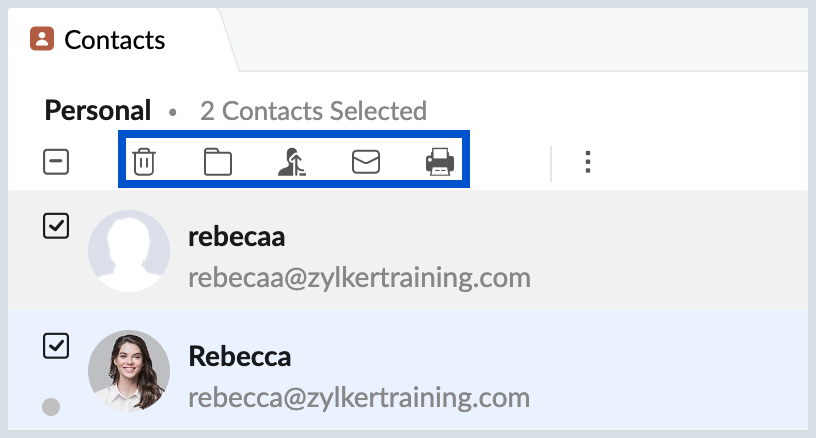816x438 pixels.
Task: Open the three-dot more options menu
Action: 588,162
